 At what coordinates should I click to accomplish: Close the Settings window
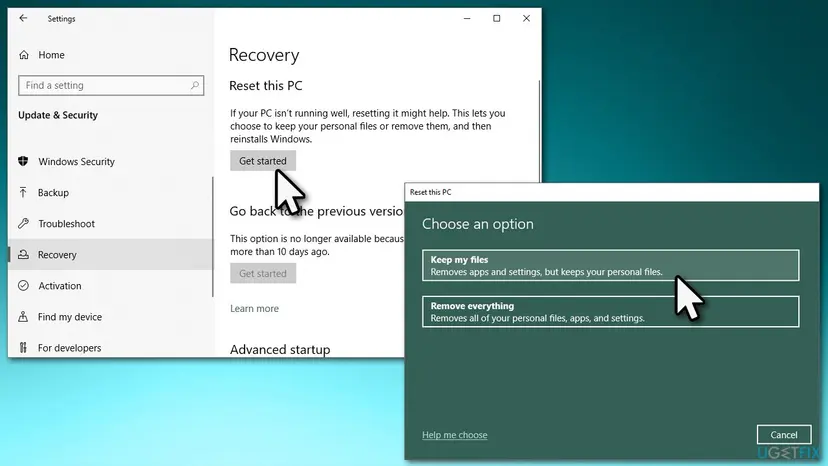[526, 18]
